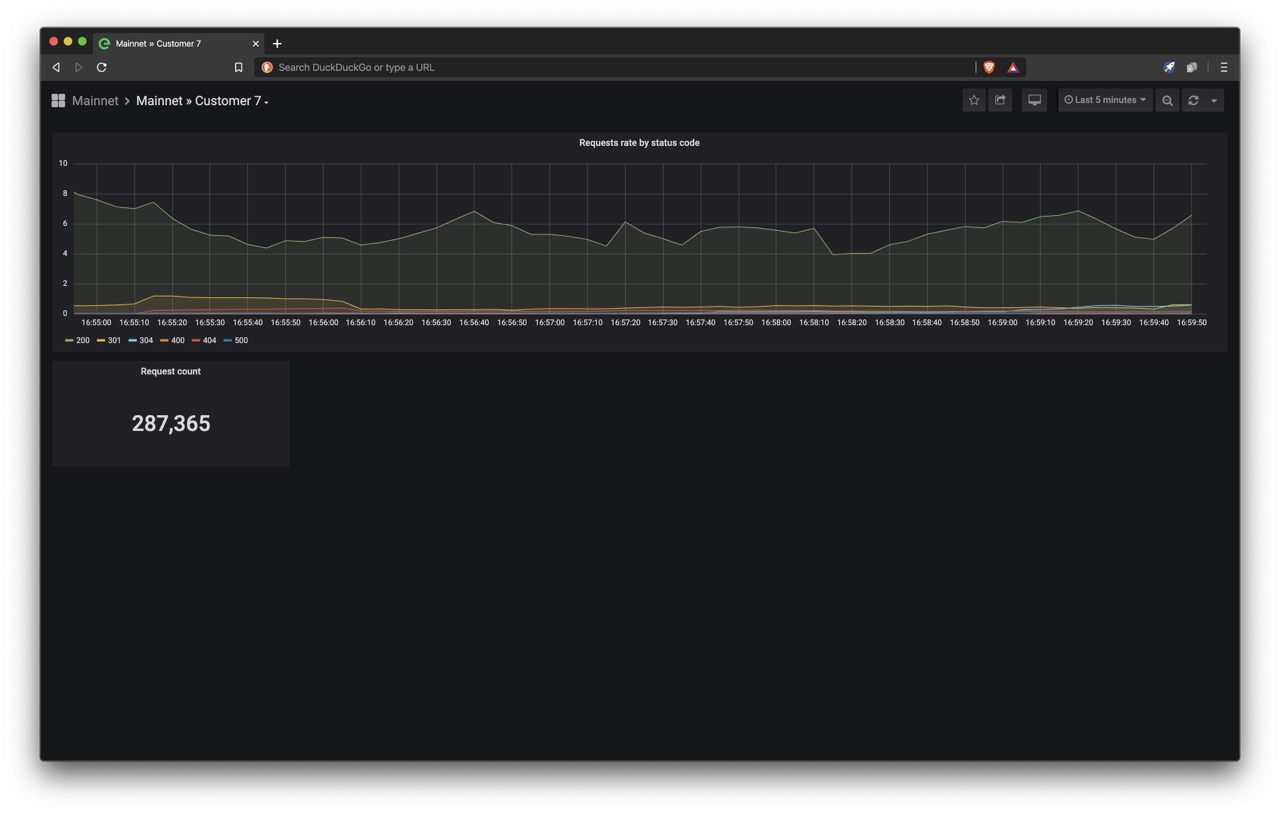This screenshot has width=1280, height=814.
Task: Open the Mainnet » Customer 7 dashboard dropdown
Action: [202, 101]
